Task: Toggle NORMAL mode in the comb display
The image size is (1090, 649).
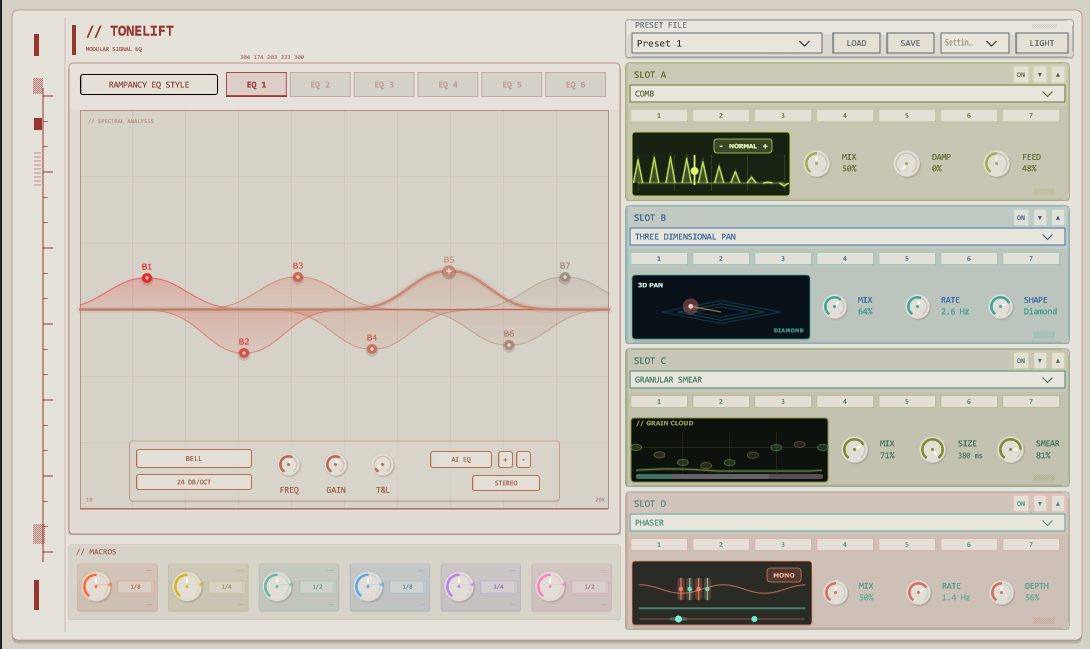Action: 742,146
